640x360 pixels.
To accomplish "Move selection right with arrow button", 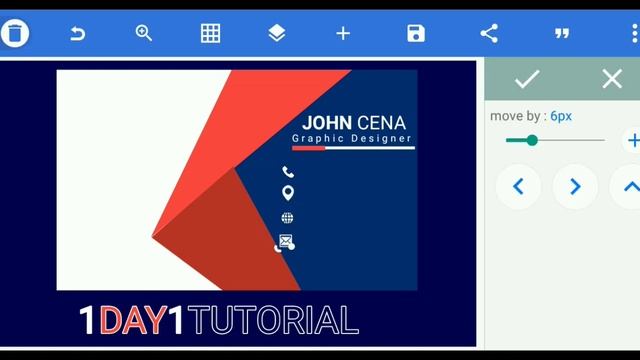I will [x=575, y=187].
